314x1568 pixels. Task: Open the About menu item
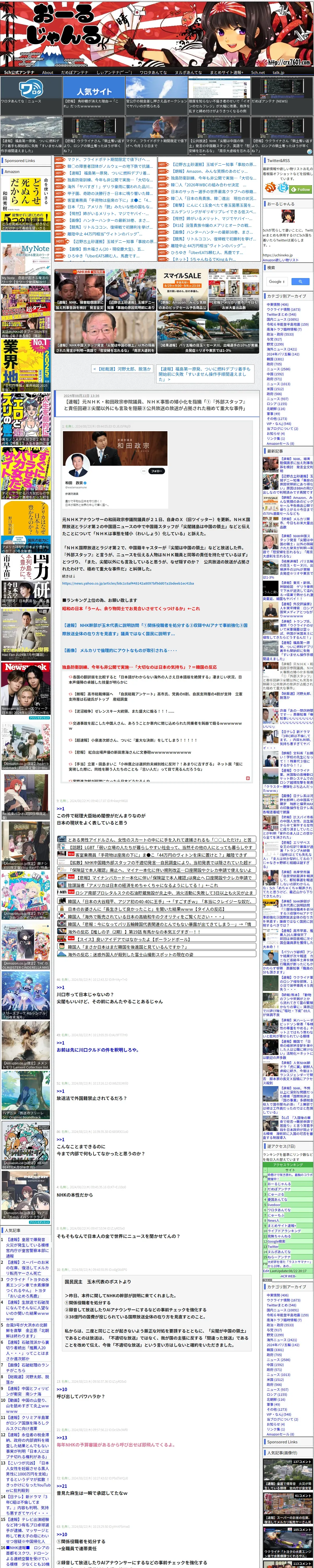pos(48,72)
